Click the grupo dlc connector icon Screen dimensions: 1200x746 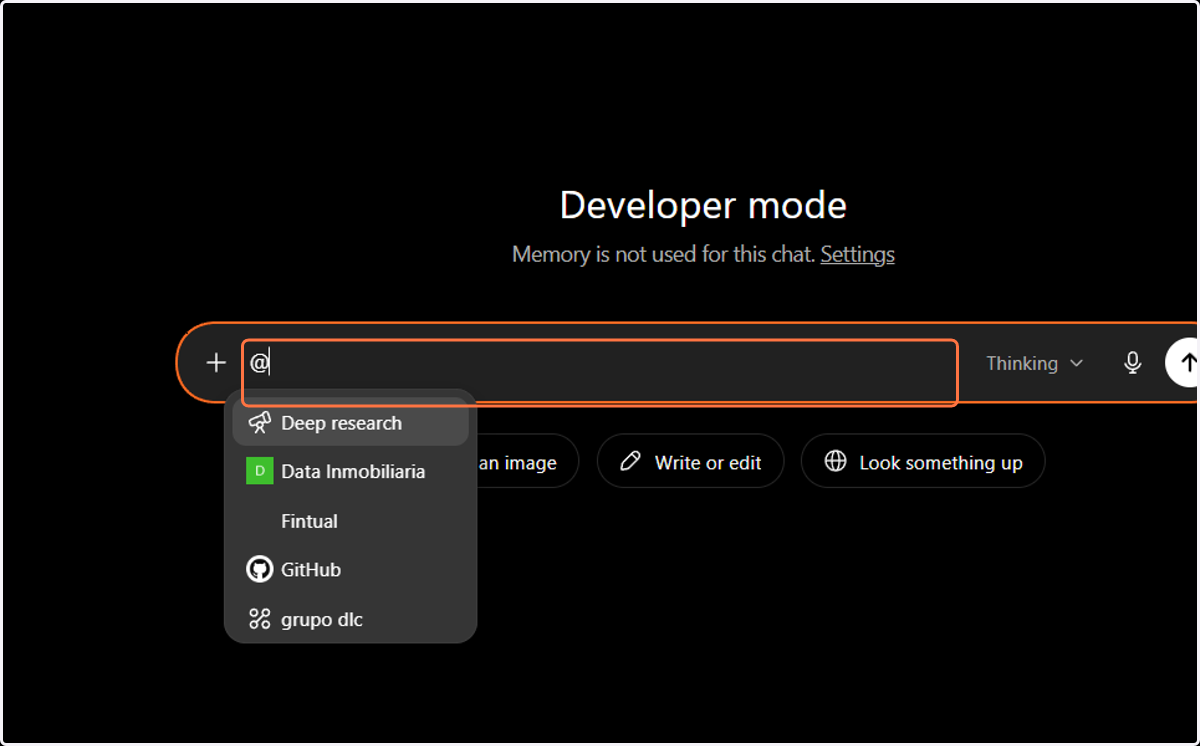tap(259, 619)
